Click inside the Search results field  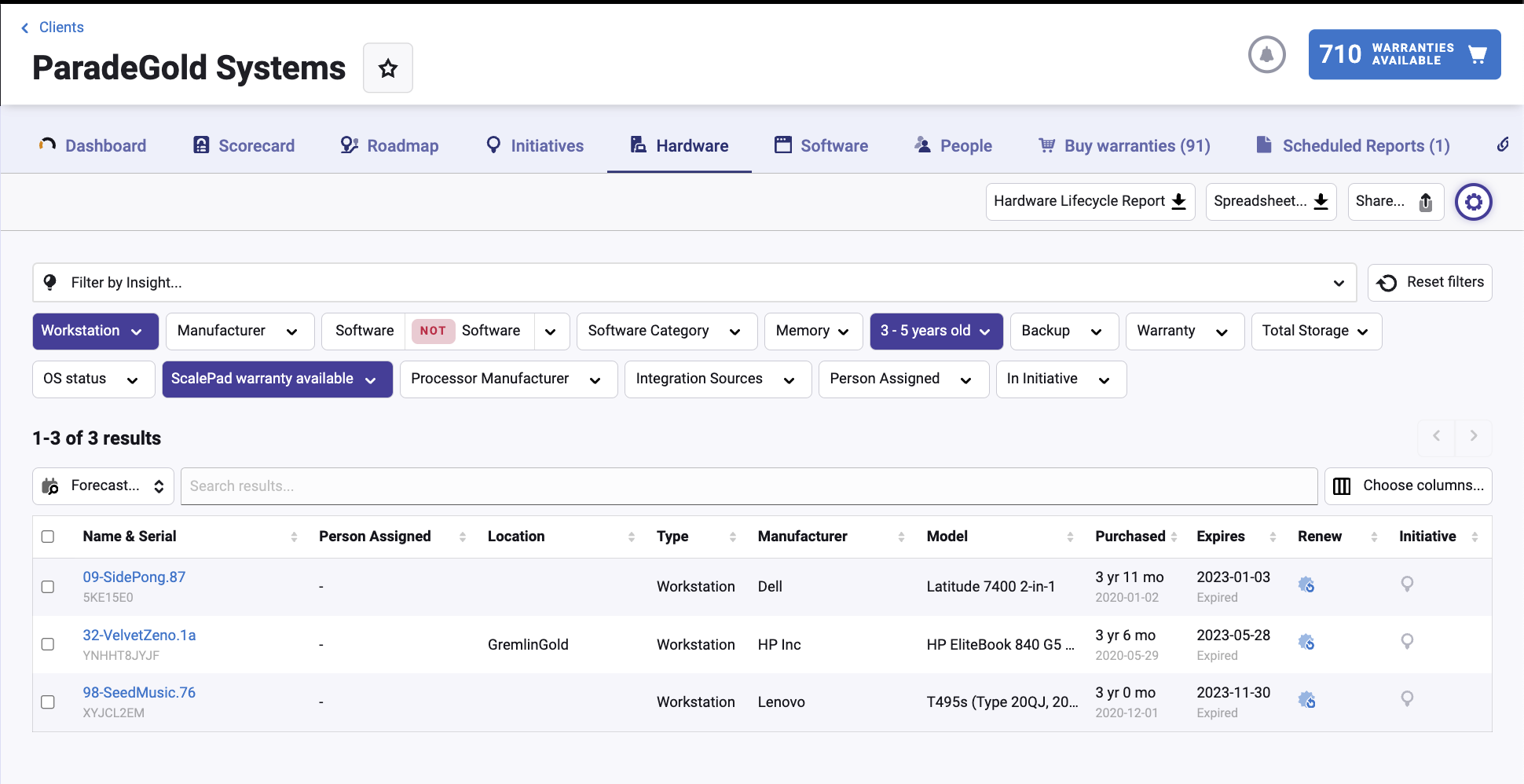pyautogui.click(x=746, y=486)
